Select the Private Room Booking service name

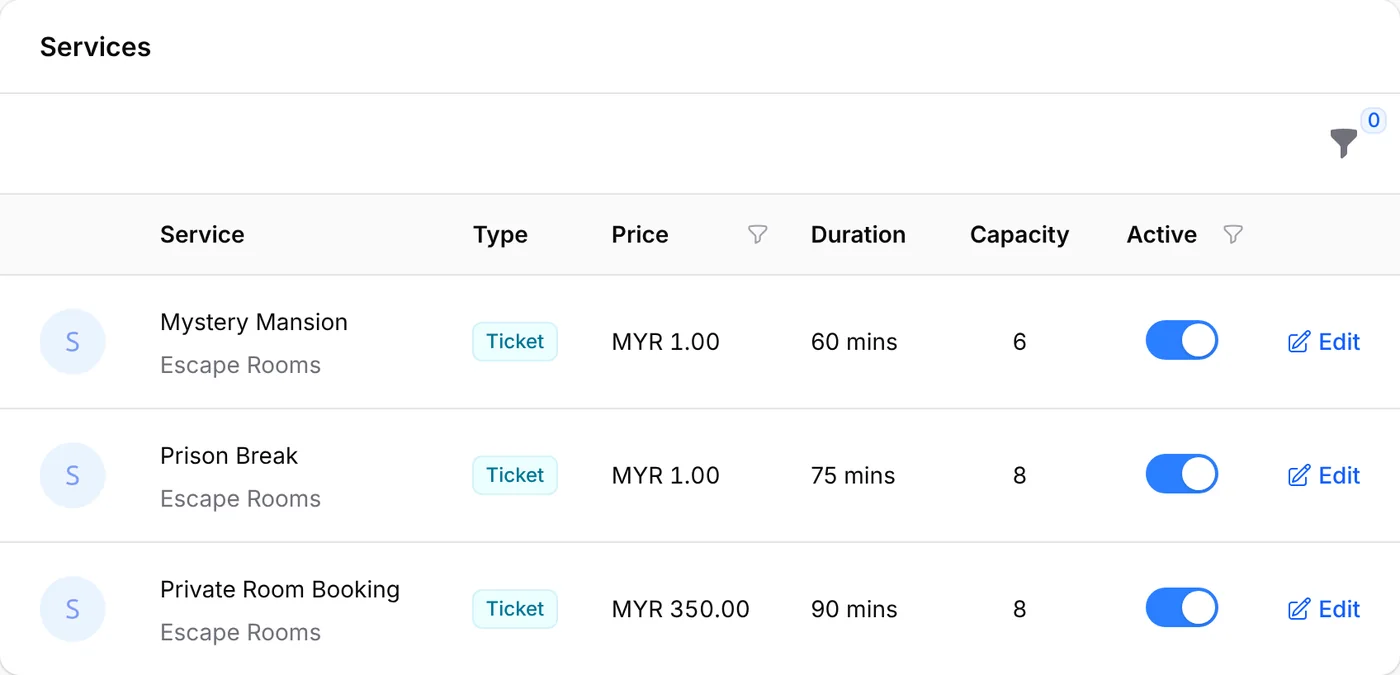(x=280, y=590)
